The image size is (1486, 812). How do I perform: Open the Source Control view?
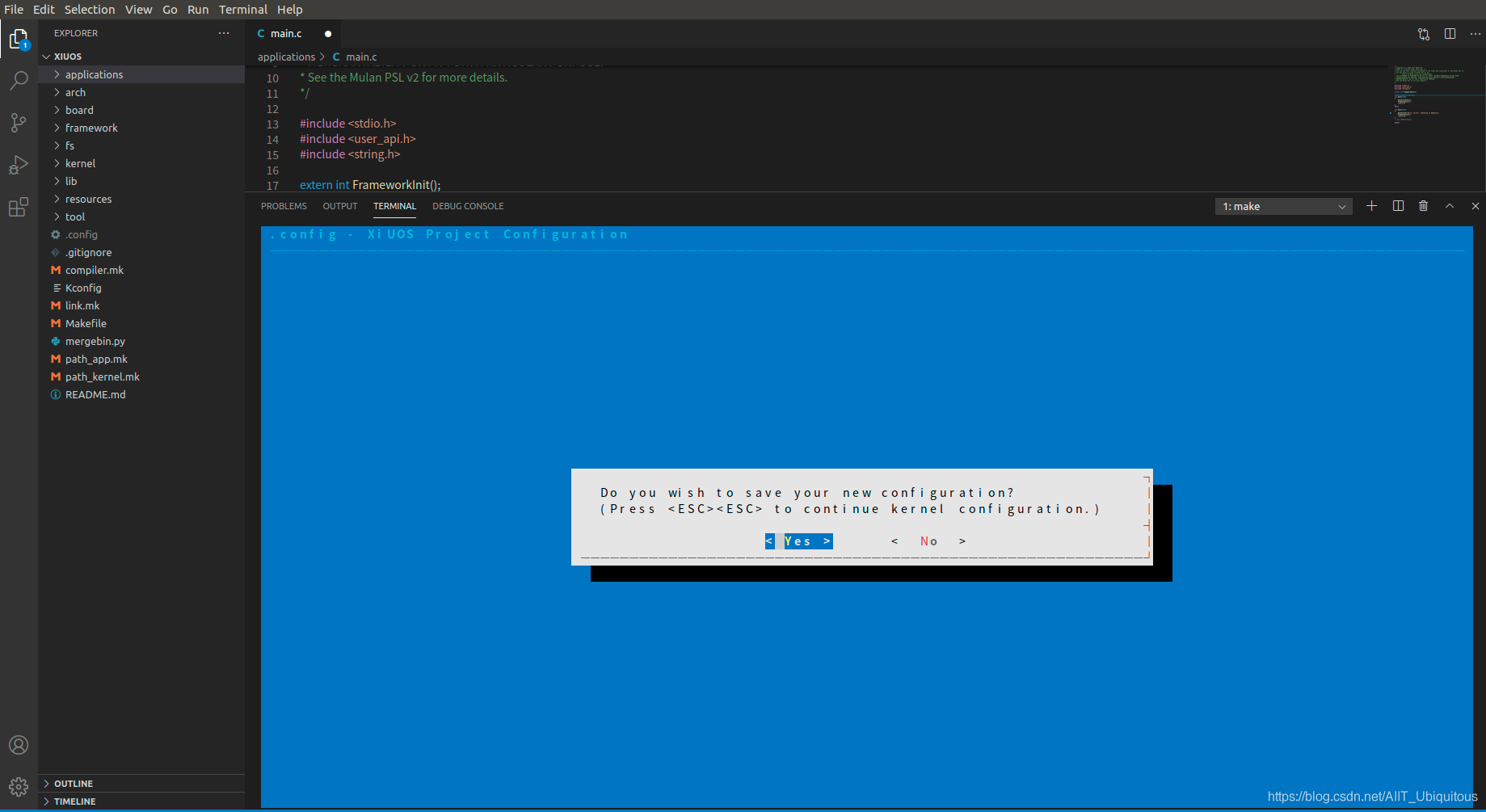[19, 122]
